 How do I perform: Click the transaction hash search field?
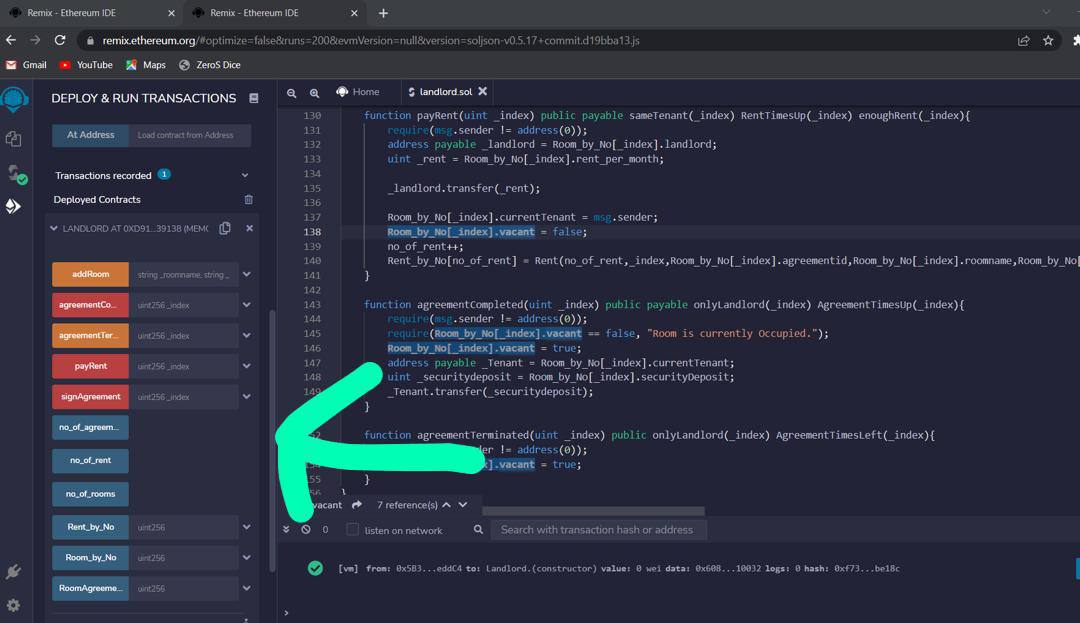[596, 530]
